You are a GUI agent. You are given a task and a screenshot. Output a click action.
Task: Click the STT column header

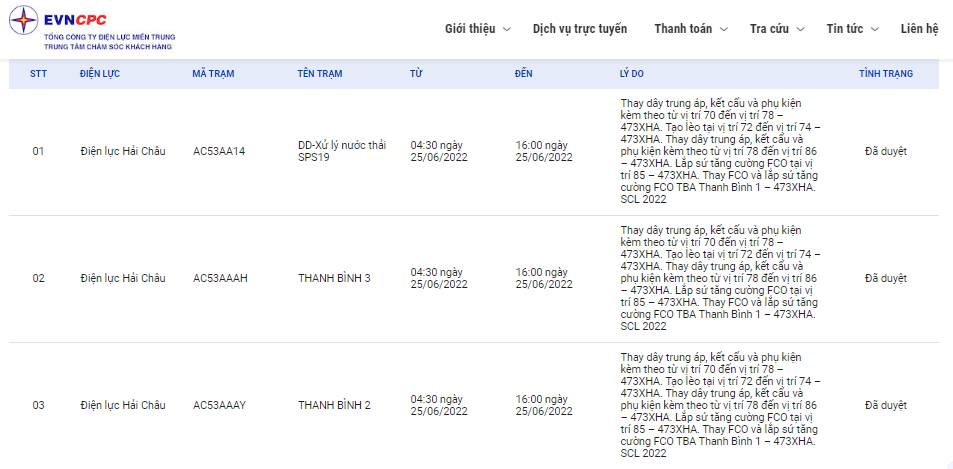38,74
